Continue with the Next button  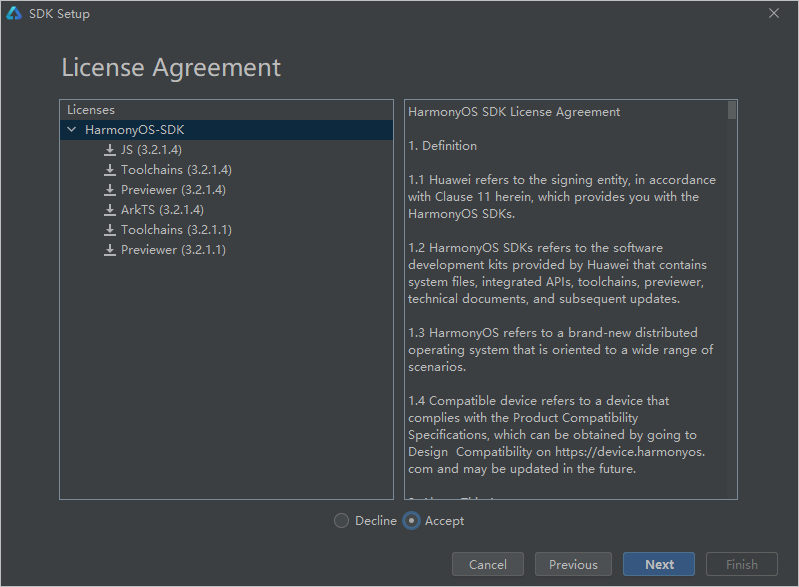tap(659, 564)
